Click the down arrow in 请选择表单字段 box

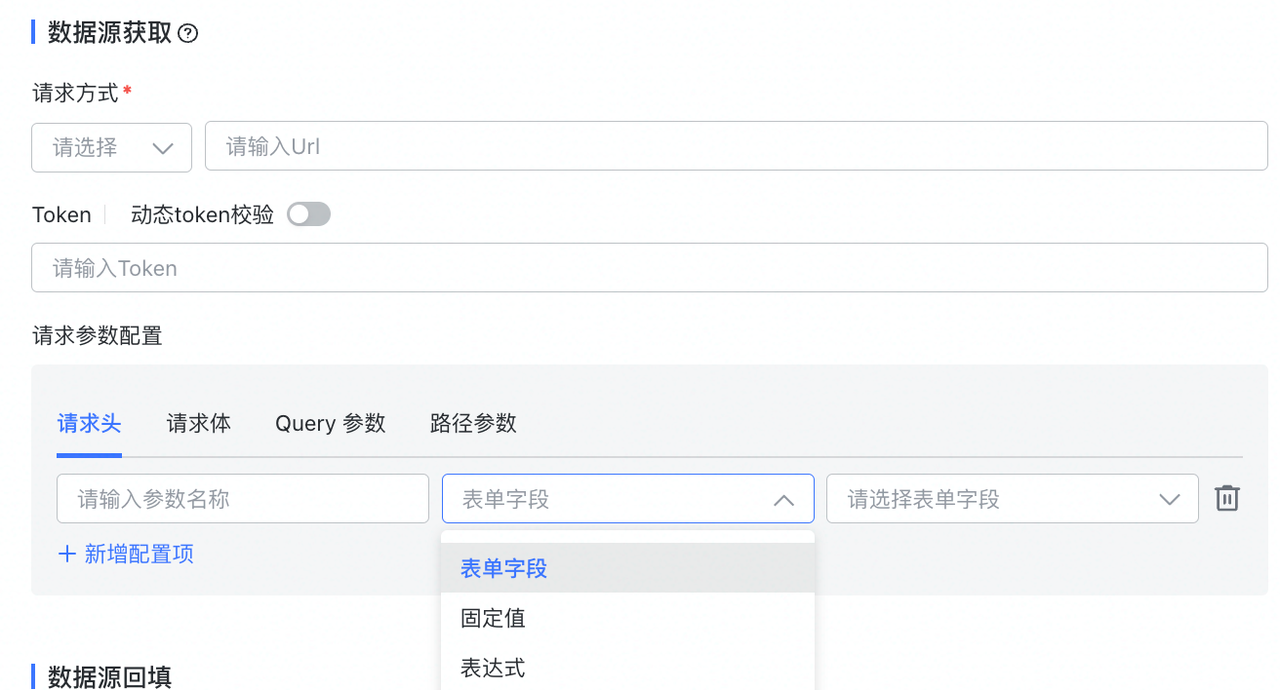[x=1169, y=499]
